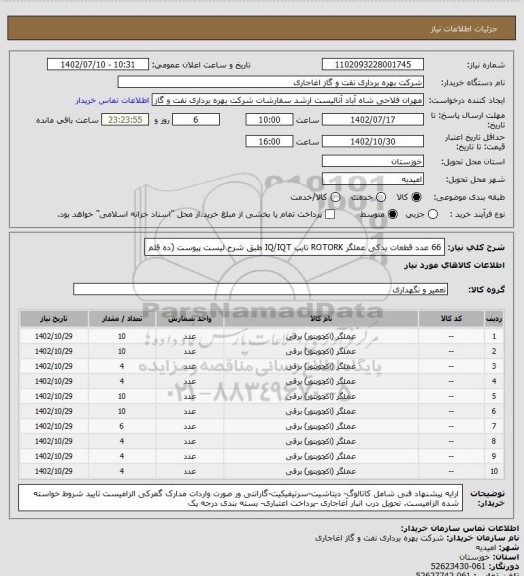Image resolution: width=524 pixels, height=576 pixels.
Task: Click the item name in row 1
Action: tap(321, 336)
